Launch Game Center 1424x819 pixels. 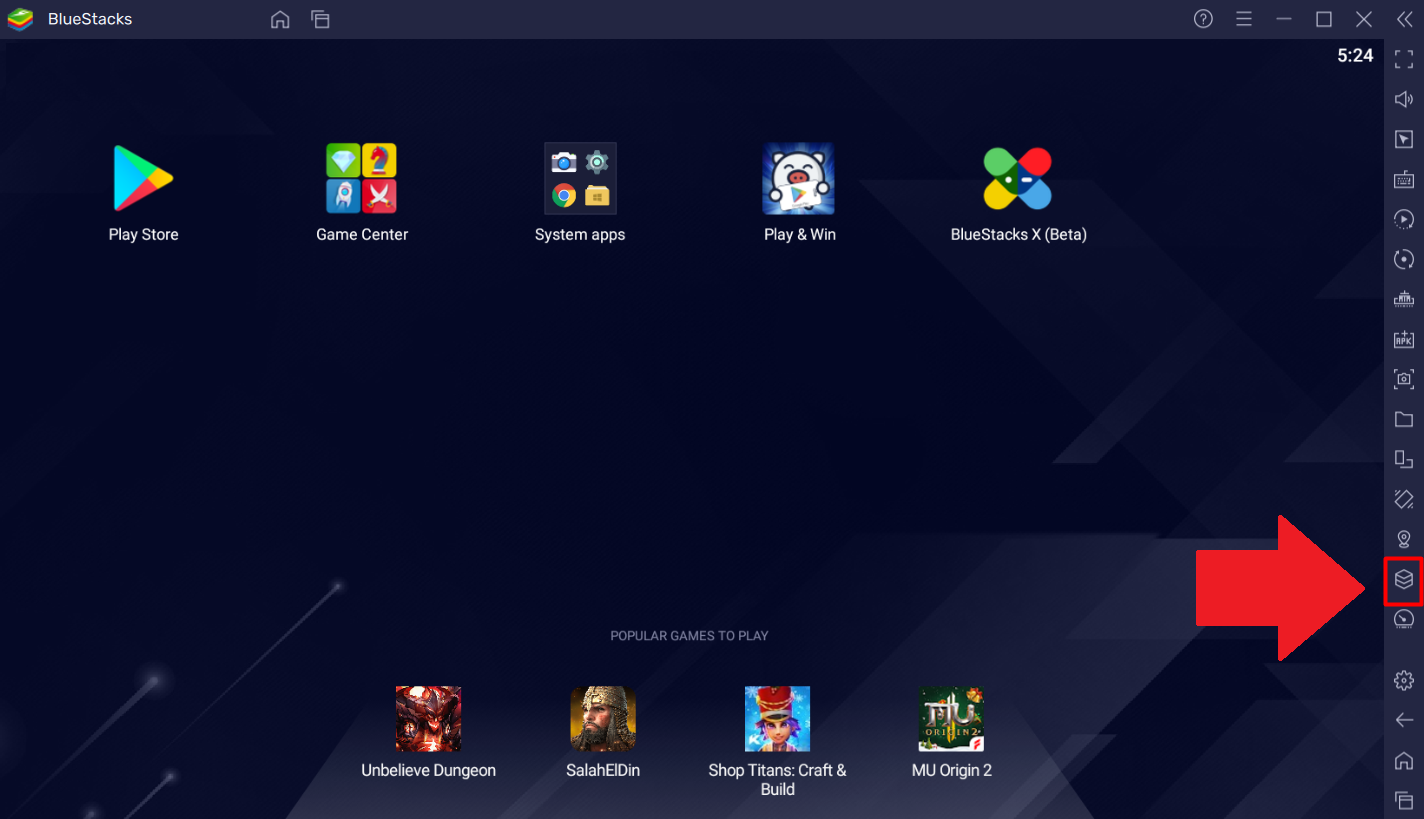[x=362, y=178]
